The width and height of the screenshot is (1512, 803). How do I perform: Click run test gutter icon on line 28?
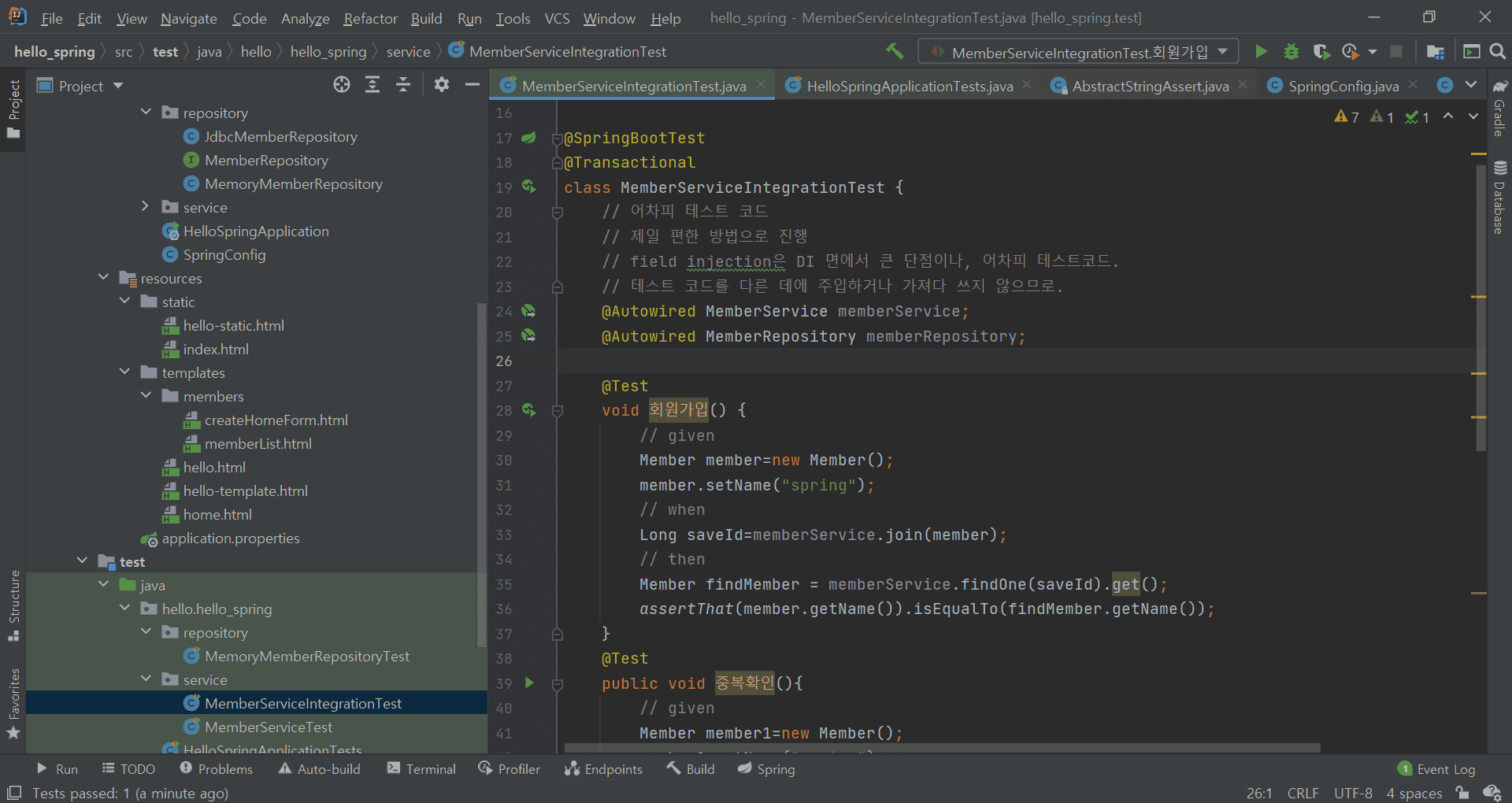click(x=528, y=410)
